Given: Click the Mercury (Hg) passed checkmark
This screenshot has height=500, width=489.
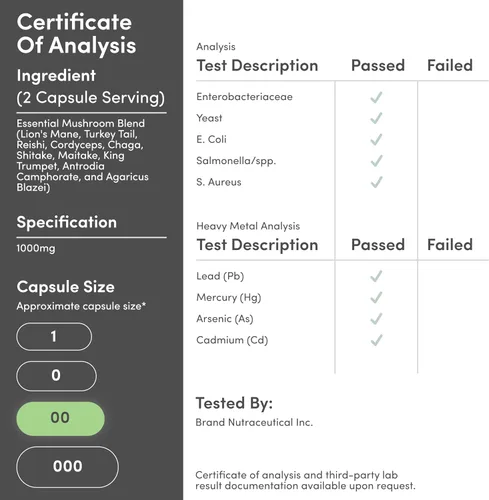Looking at the screenshot, I should pyautogui.click(x=376, y=297).
